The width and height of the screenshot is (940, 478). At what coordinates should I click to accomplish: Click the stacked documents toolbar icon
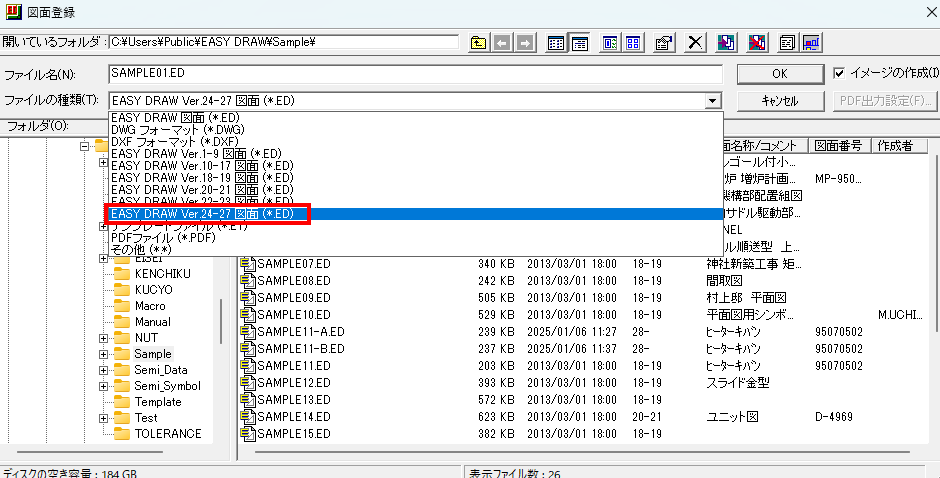(x=788, y=43)
